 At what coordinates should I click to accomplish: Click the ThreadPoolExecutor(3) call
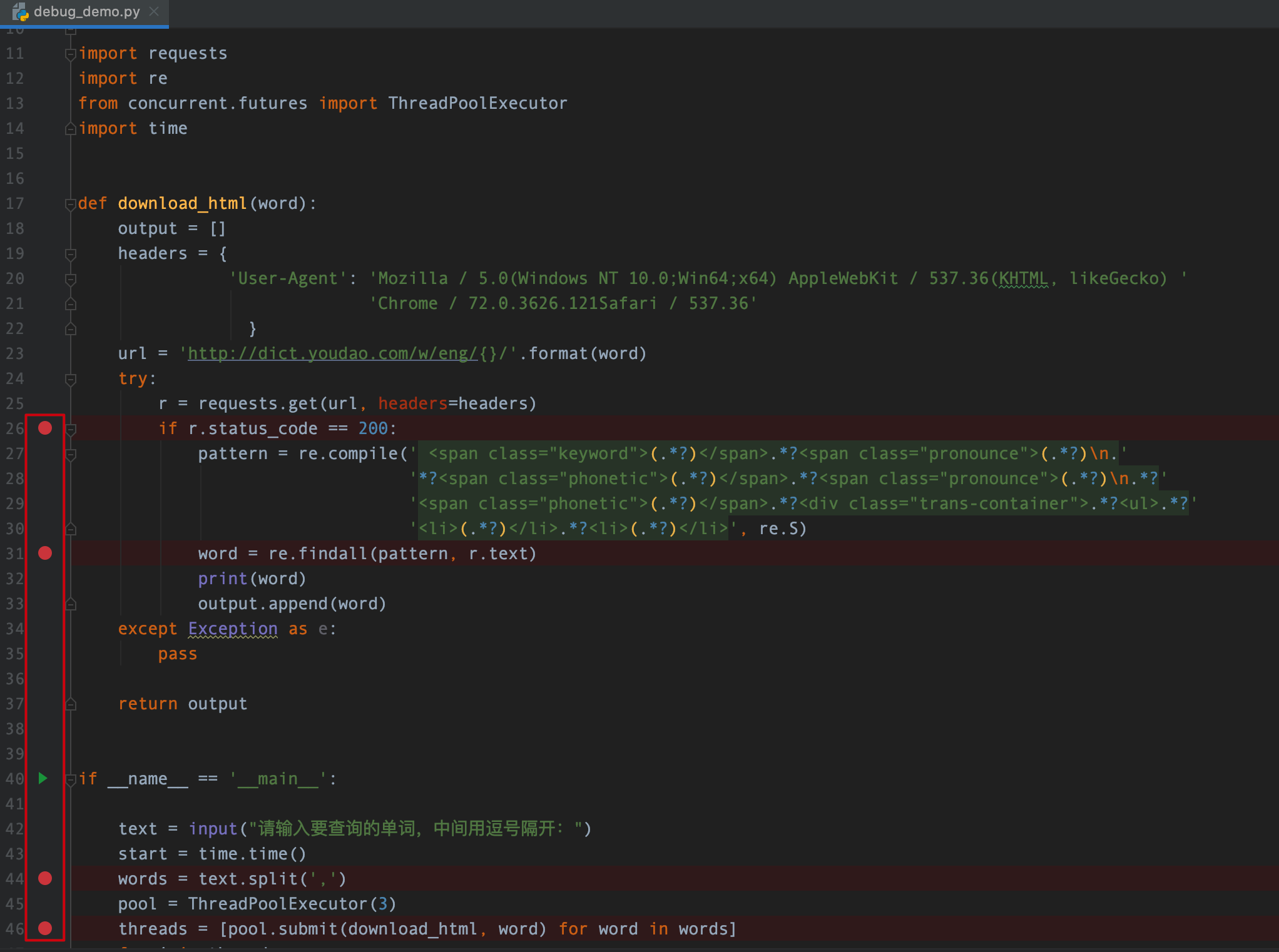pyautogui.click(x=292, y=904)
